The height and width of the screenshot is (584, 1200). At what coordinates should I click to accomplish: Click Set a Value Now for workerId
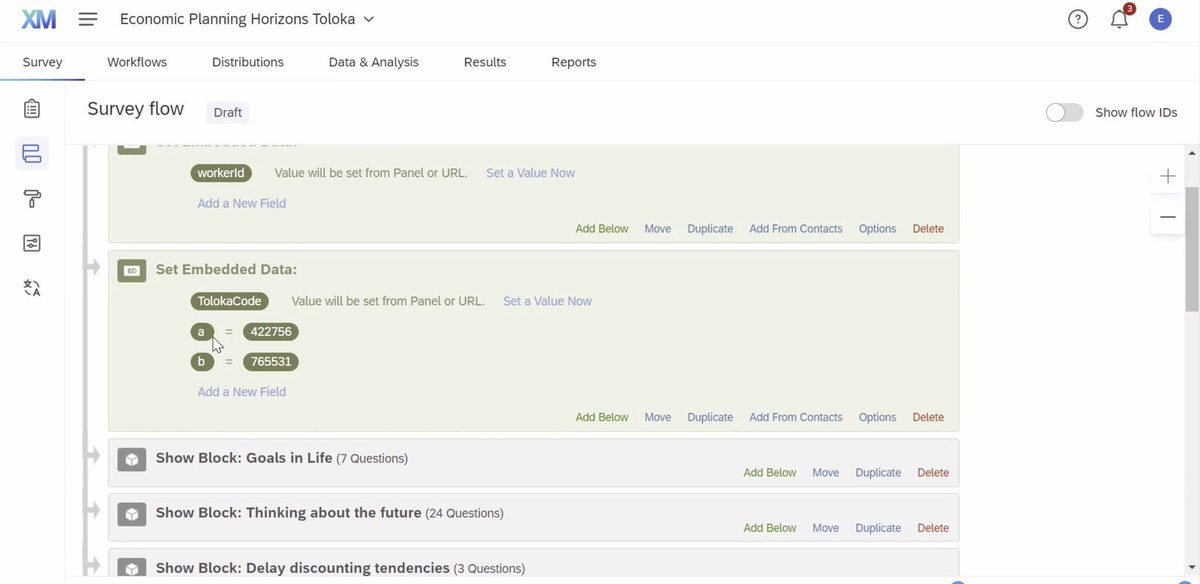point(531,173)
